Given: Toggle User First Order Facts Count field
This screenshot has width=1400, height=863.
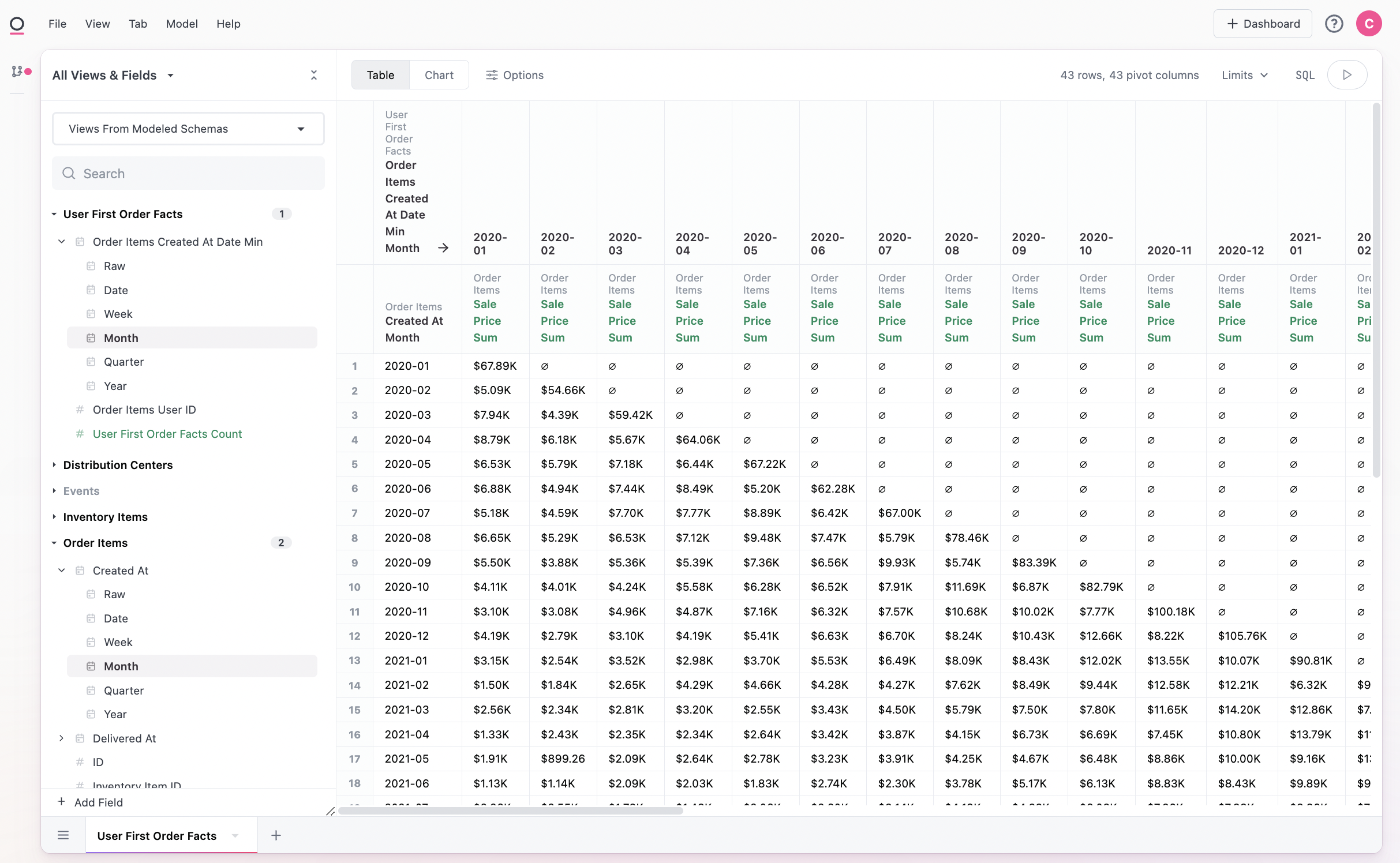Looking at the screenshot, I should [x=167, y=434].
